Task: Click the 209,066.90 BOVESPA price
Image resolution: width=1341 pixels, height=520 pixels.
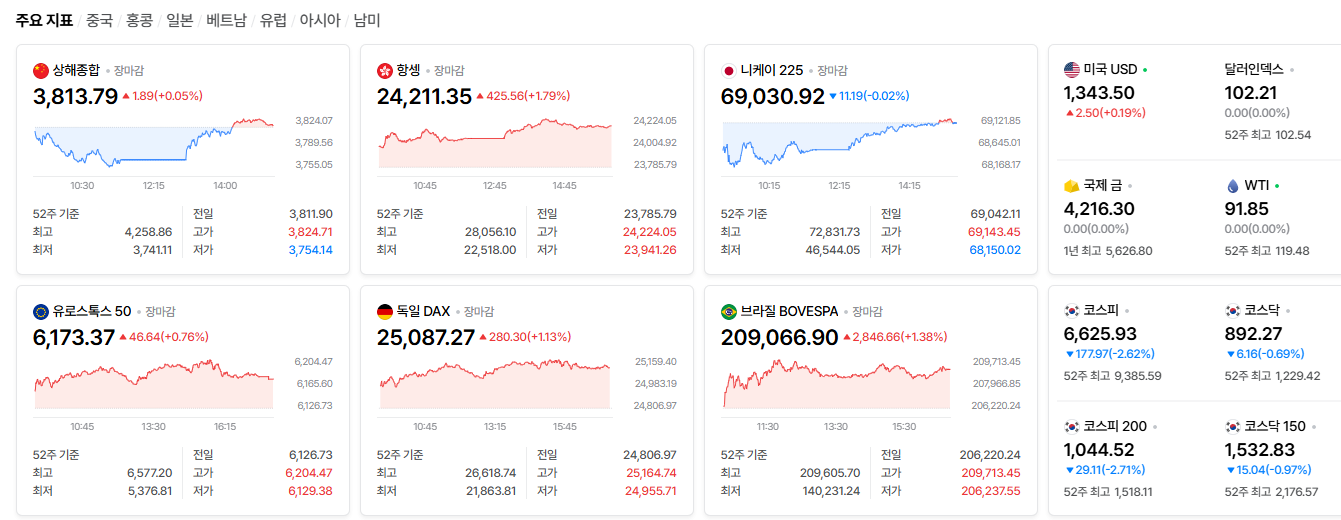Action: point(779,337)
